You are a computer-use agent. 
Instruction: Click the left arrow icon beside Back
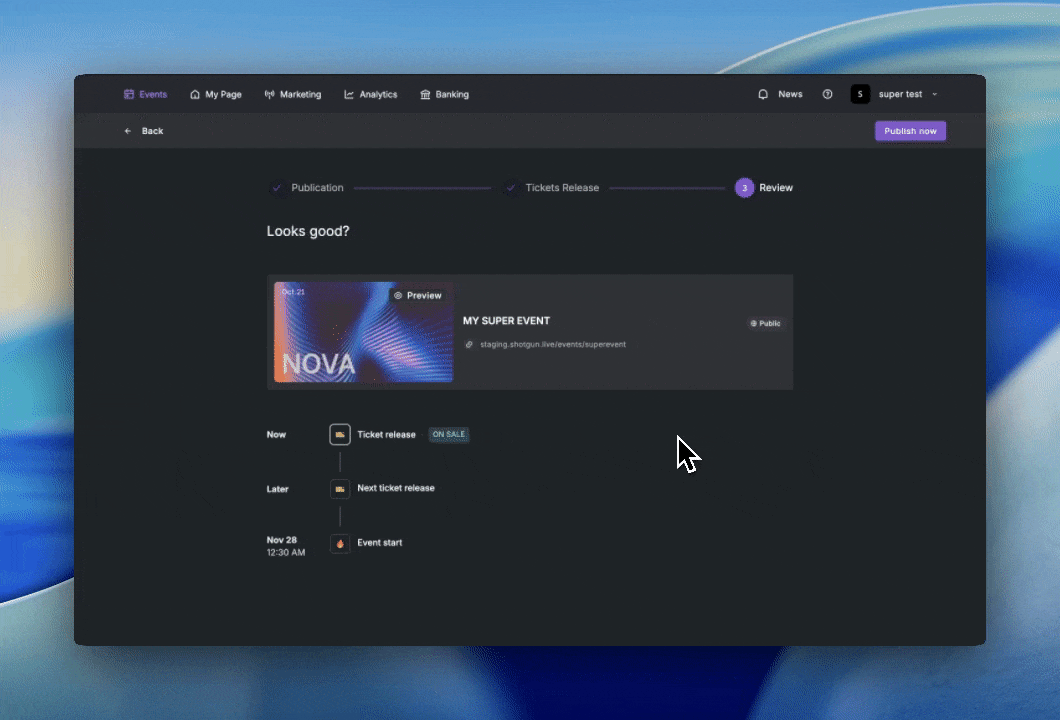click(128, 131)
